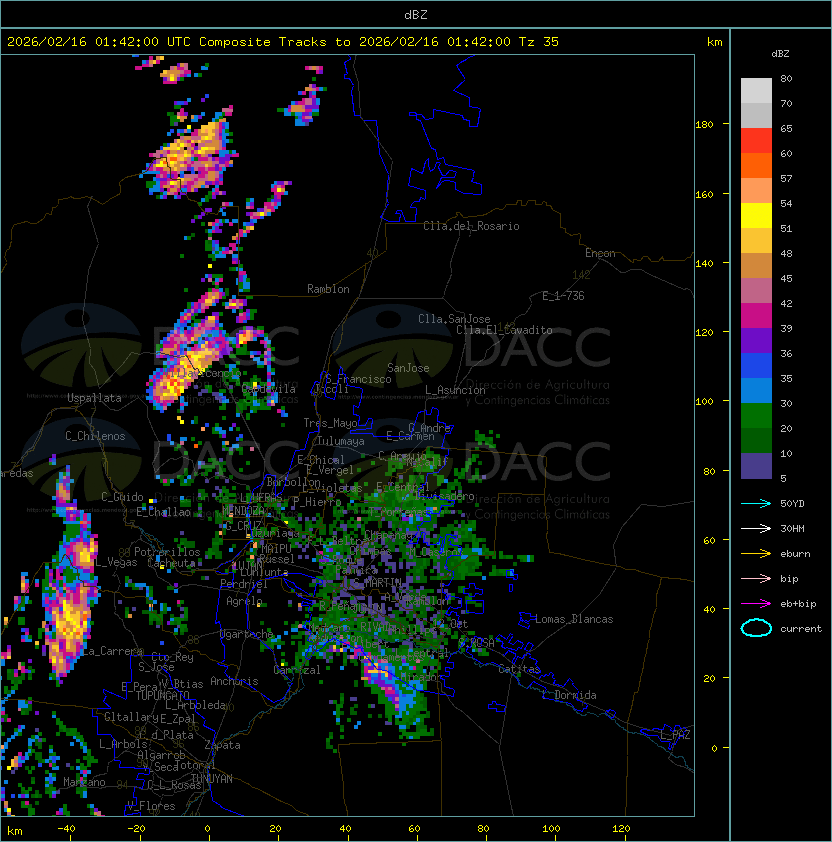Viewport: 832px width, 842px height.
Task: Click the 'current' label in legend
Action: tap(801, 628)
